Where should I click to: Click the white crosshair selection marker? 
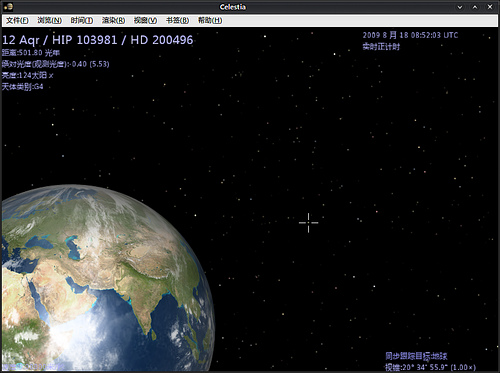308,223
